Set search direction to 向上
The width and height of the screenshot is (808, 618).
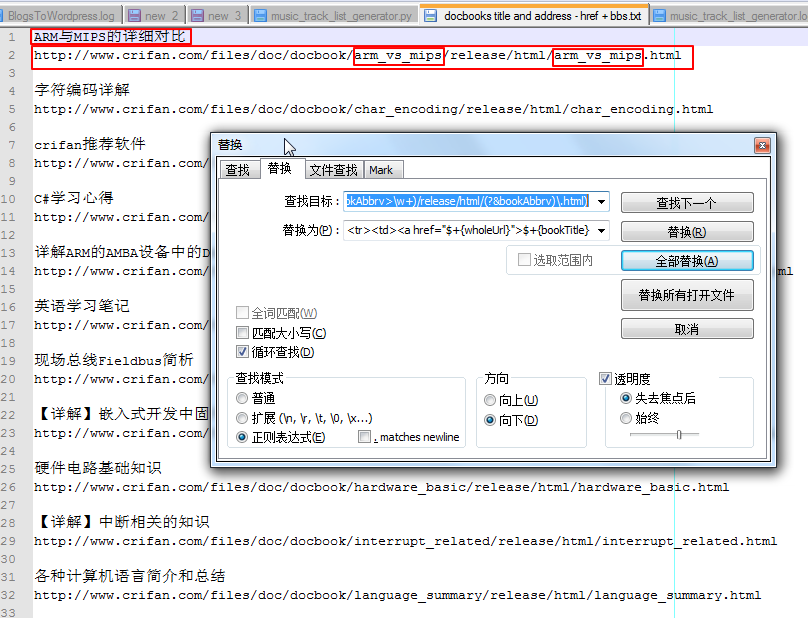tap(490, 400)
